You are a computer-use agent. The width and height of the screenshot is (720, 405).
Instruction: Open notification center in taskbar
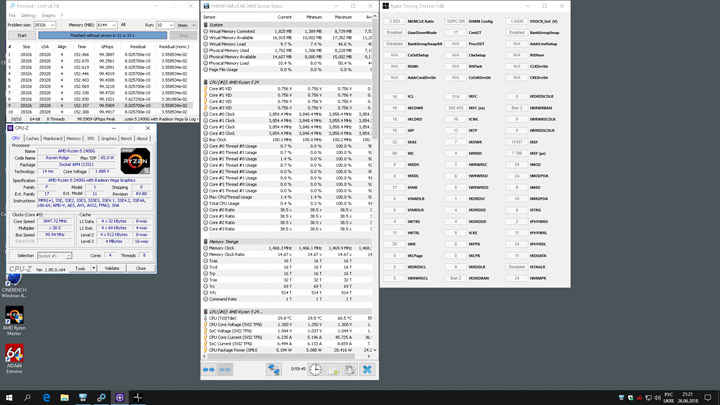click(708, 398)
